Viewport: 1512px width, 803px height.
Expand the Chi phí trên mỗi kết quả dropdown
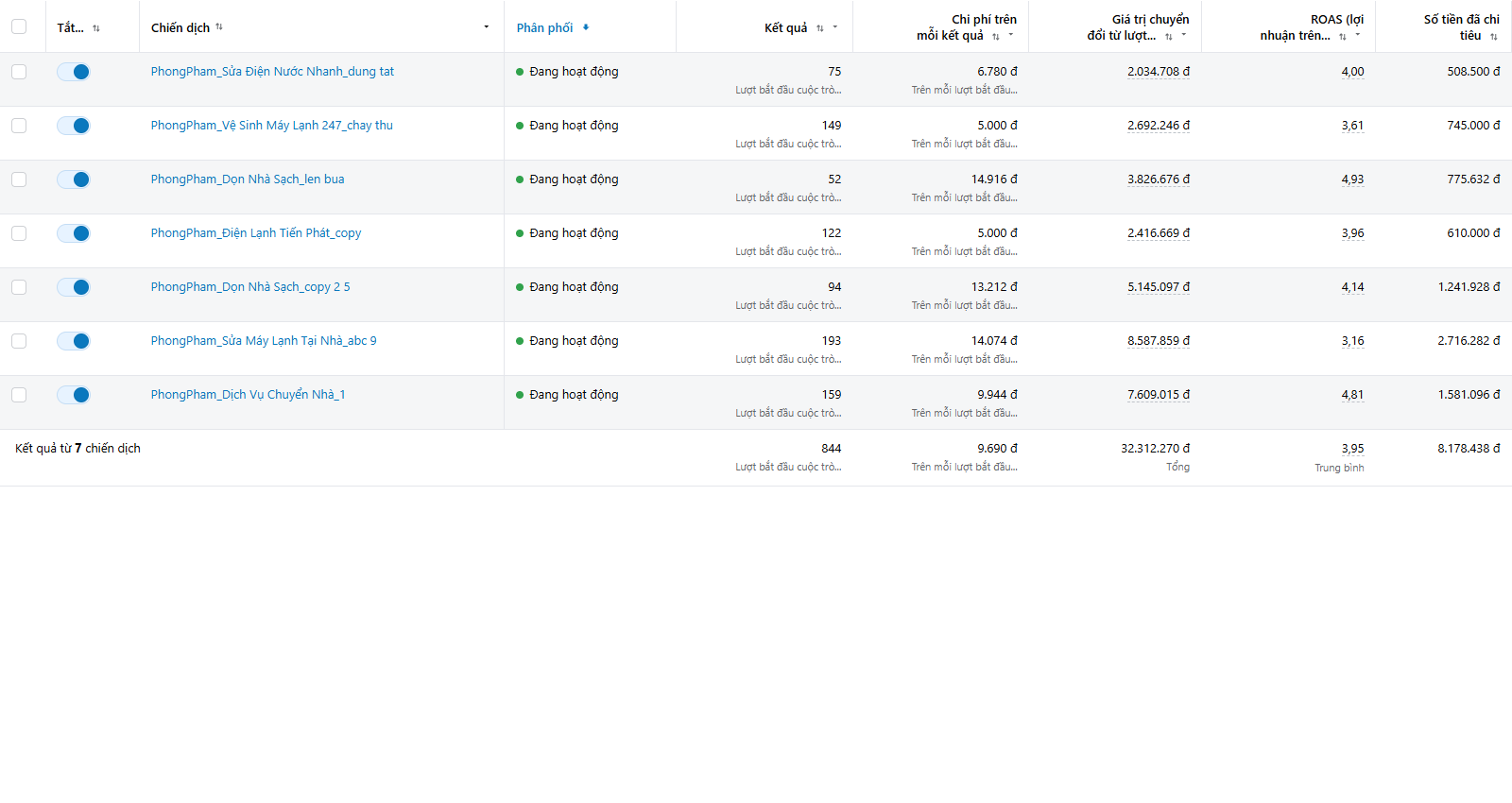coord(1011,35)
